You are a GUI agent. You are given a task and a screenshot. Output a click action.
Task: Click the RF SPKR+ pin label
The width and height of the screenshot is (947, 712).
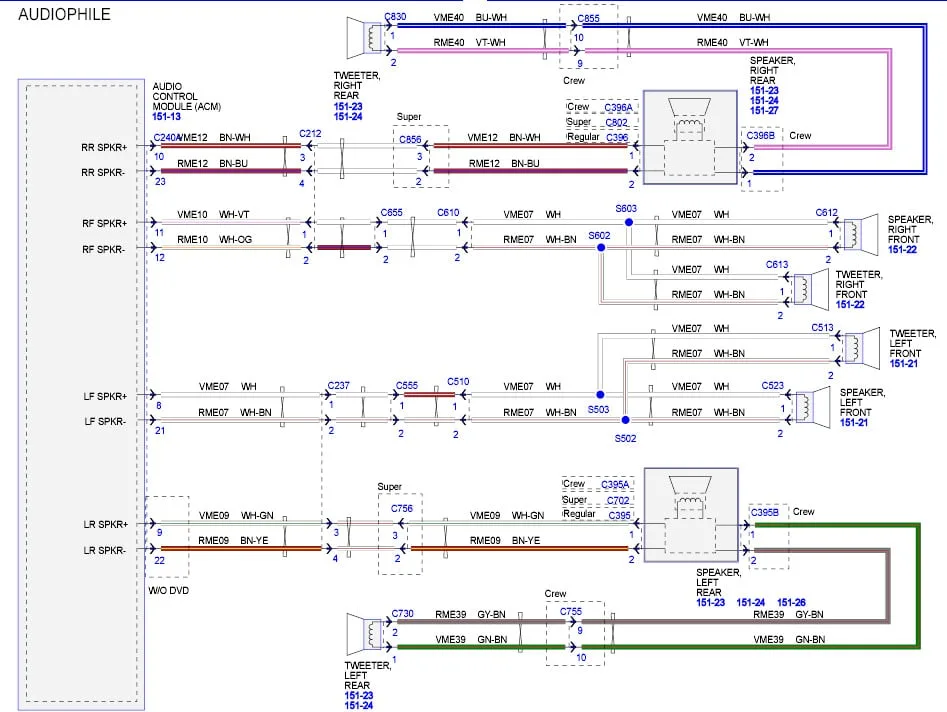tap(104, 223)
